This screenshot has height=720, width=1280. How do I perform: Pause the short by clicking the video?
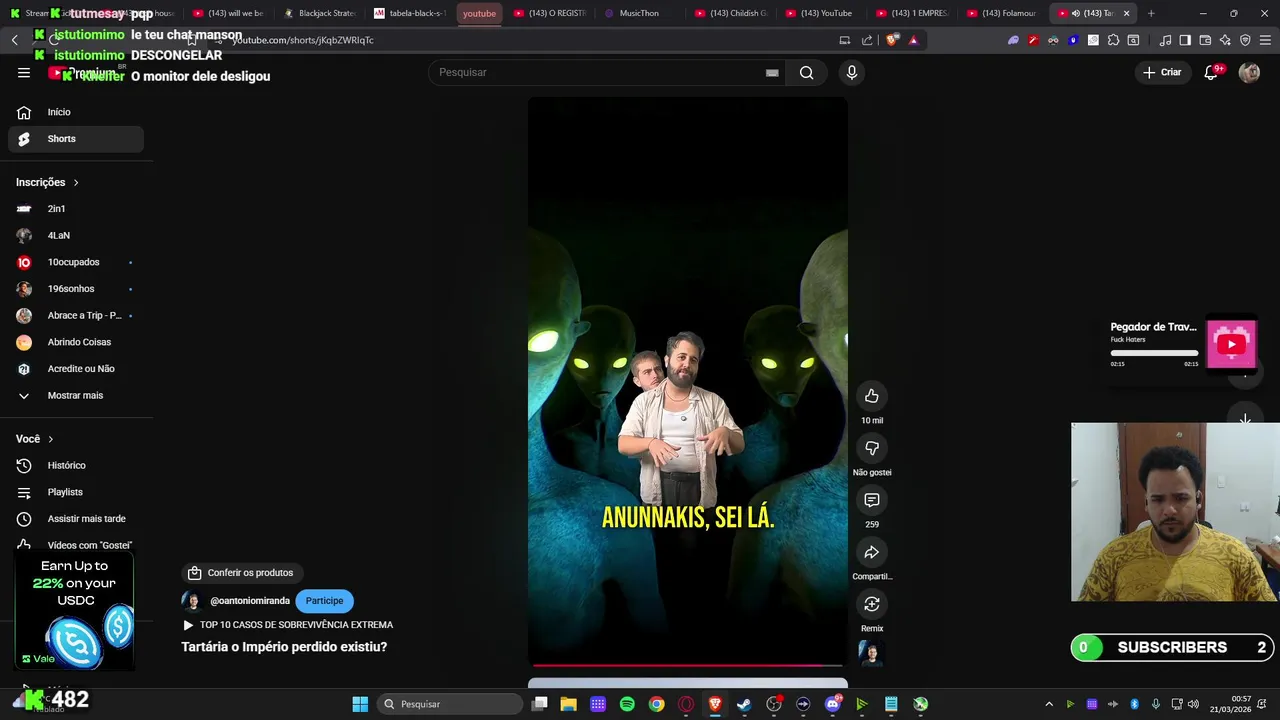[x=688, y=380]
